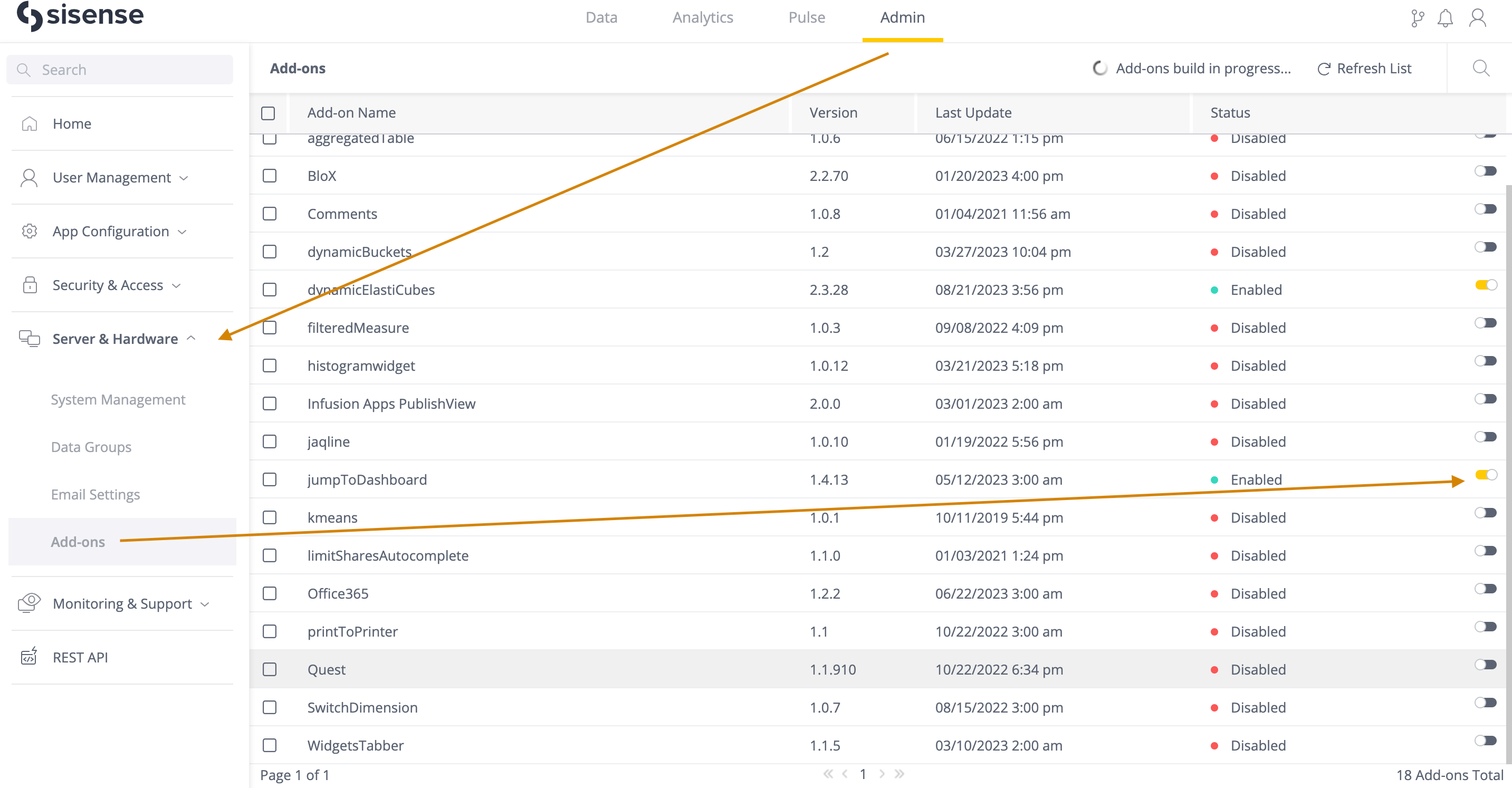Image resolution: width=1512 pixels, height=788 pixels.
Task: Check the checkbox next to Quest
Action: tap(270, 669)
